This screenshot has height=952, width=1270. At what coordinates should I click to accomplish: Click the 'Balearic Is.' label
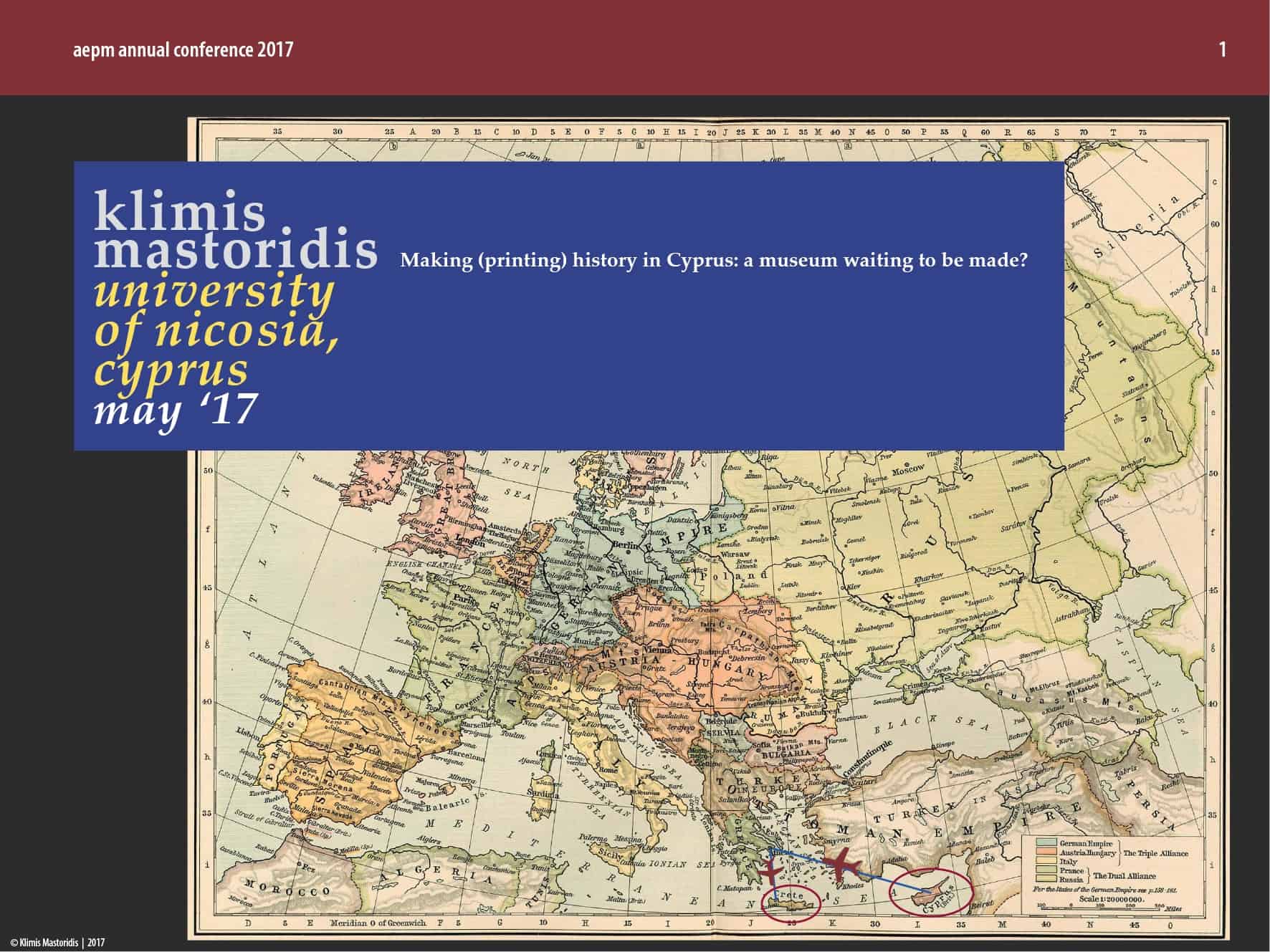456,802
